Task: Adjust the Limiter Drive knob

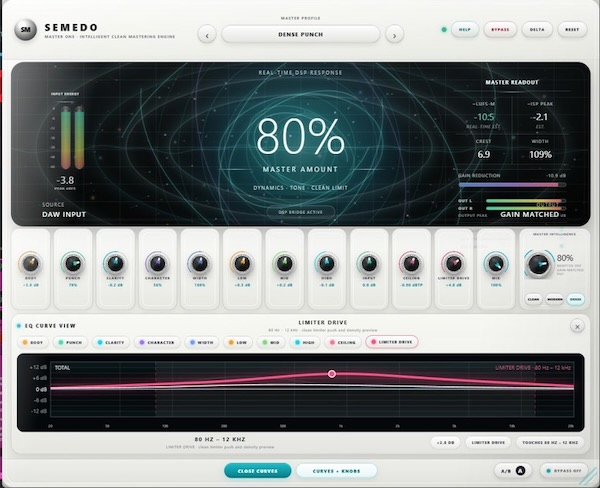Action: 453,263
